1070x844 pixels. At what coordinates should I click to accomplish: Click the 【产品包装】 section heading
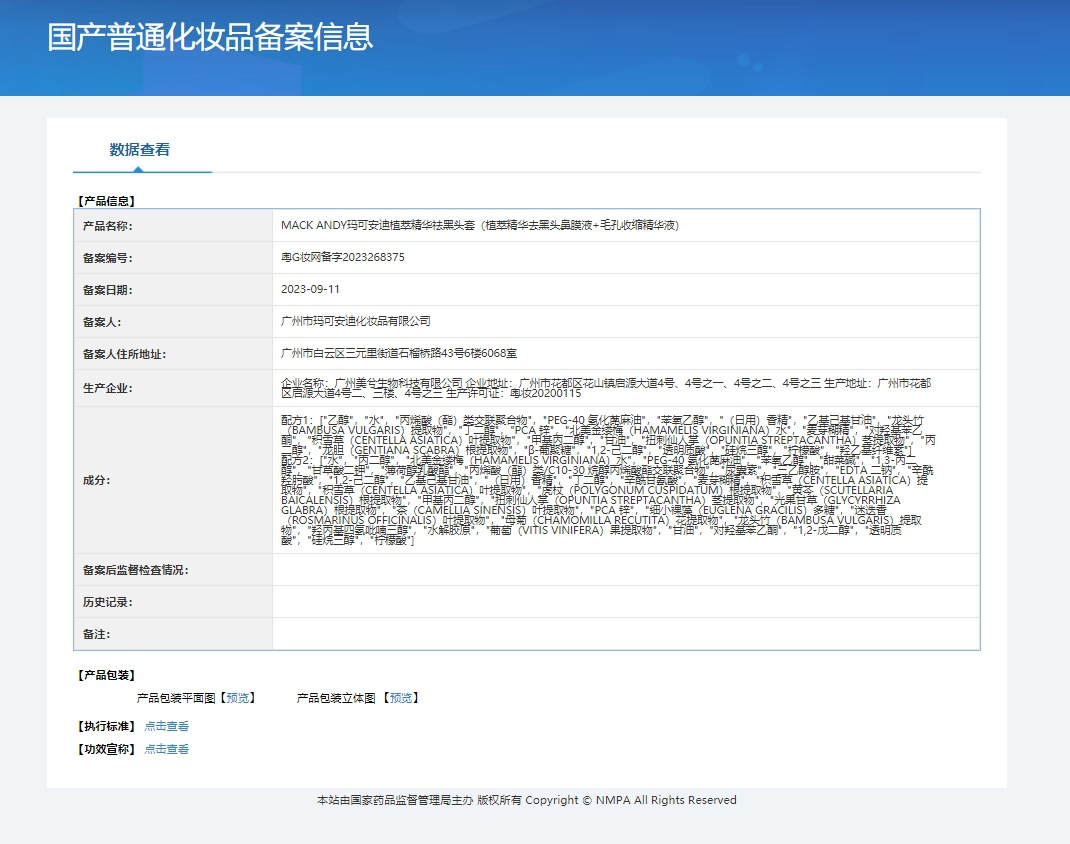coord(106,676)
